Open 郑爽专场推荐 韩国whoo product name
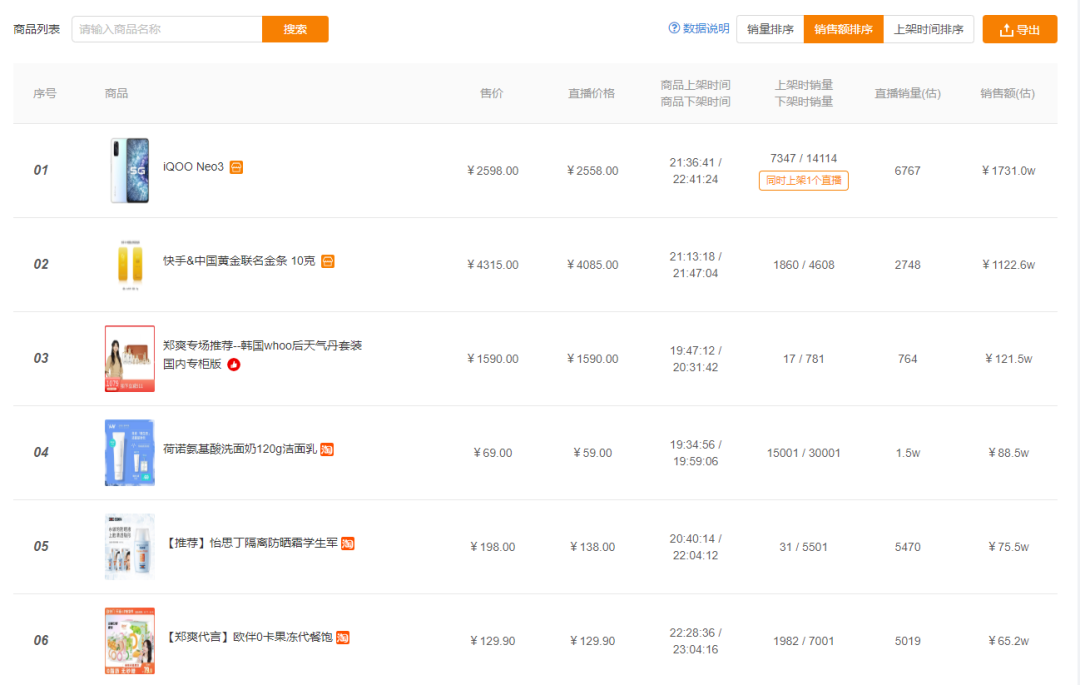Viewport: 1080px width, 685px height. pos(262,355)
